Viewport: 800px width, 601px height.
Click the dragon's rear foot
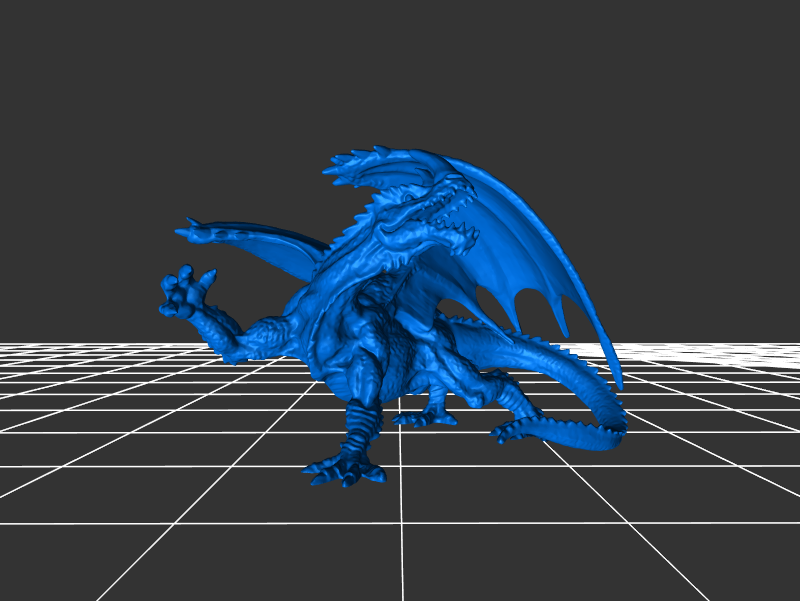[x=425, y=417]
